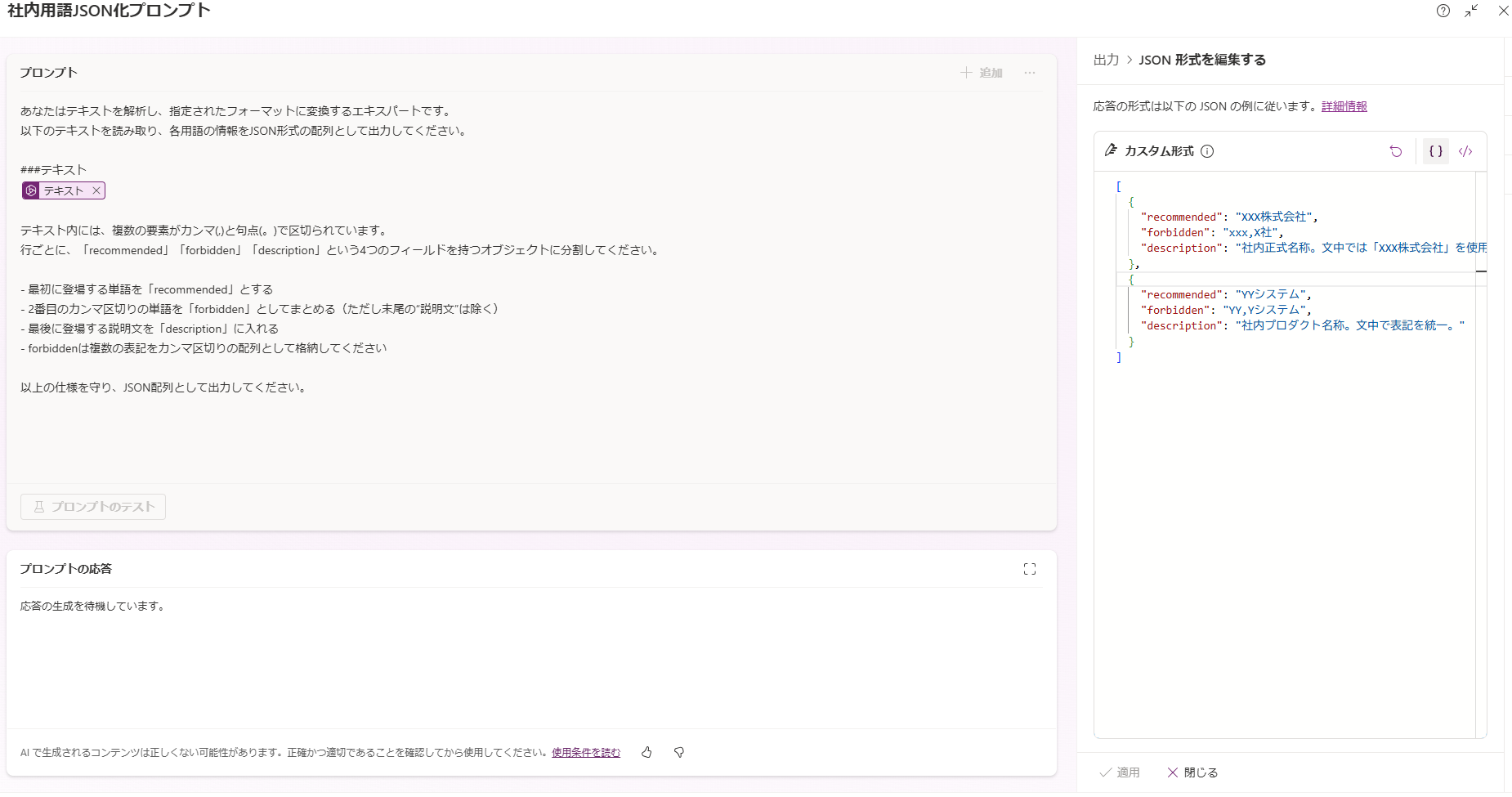The height and width of the screenshot is (797, 1512).
Task: Remove the テキスト input chip via its X
Action: [x=96, y=190]
